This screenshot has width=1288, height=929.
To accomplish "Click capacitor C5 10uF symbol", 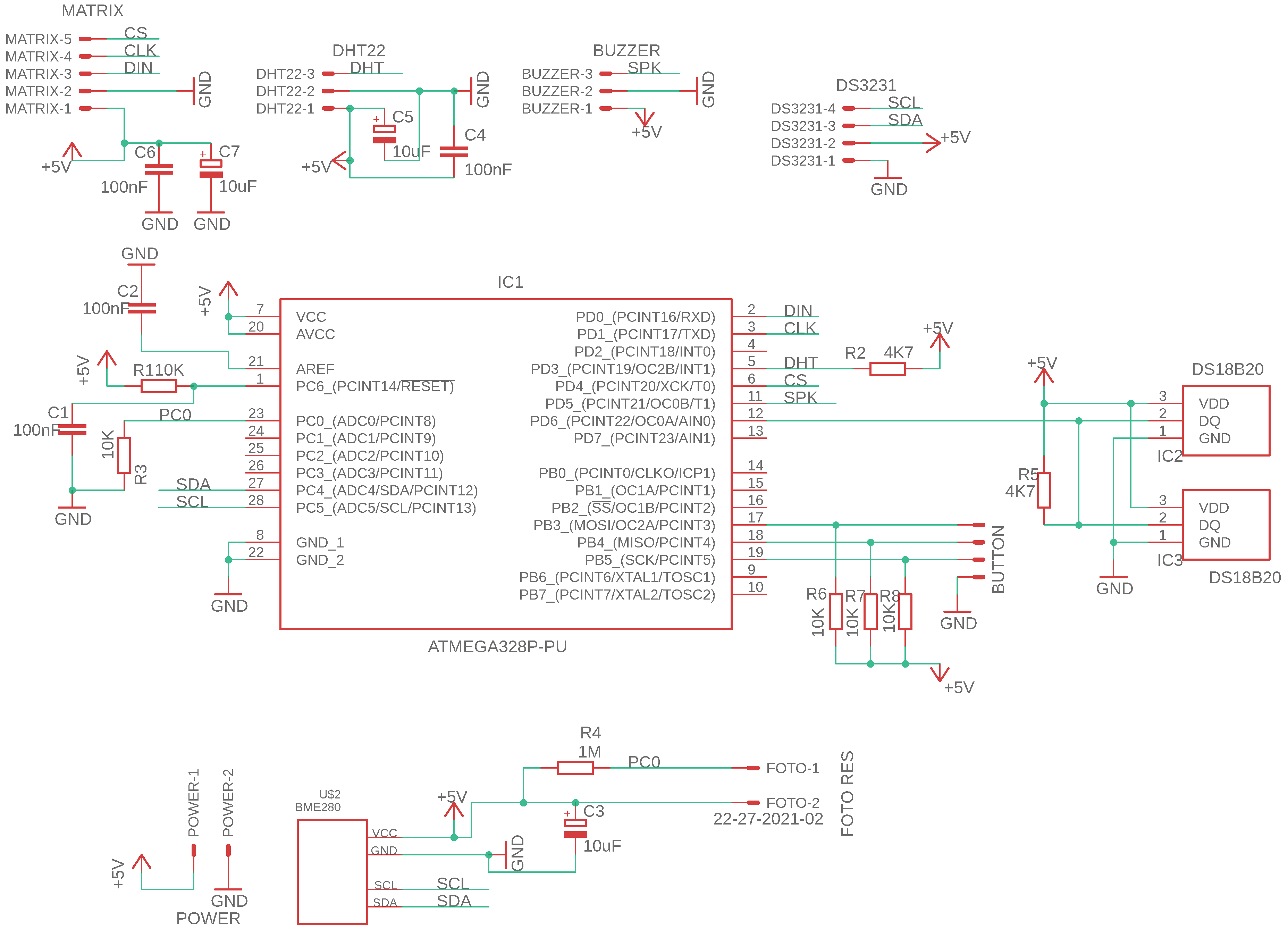I will (385, 135).
